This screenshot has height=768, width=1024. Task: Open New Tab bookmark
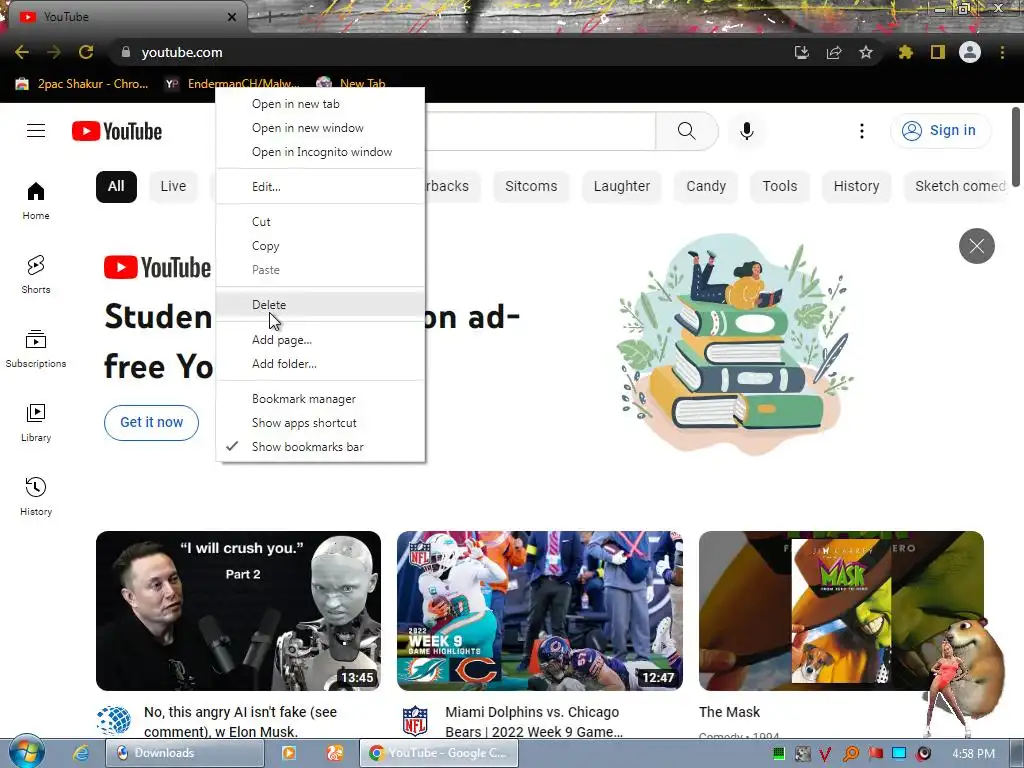point(351,84)
